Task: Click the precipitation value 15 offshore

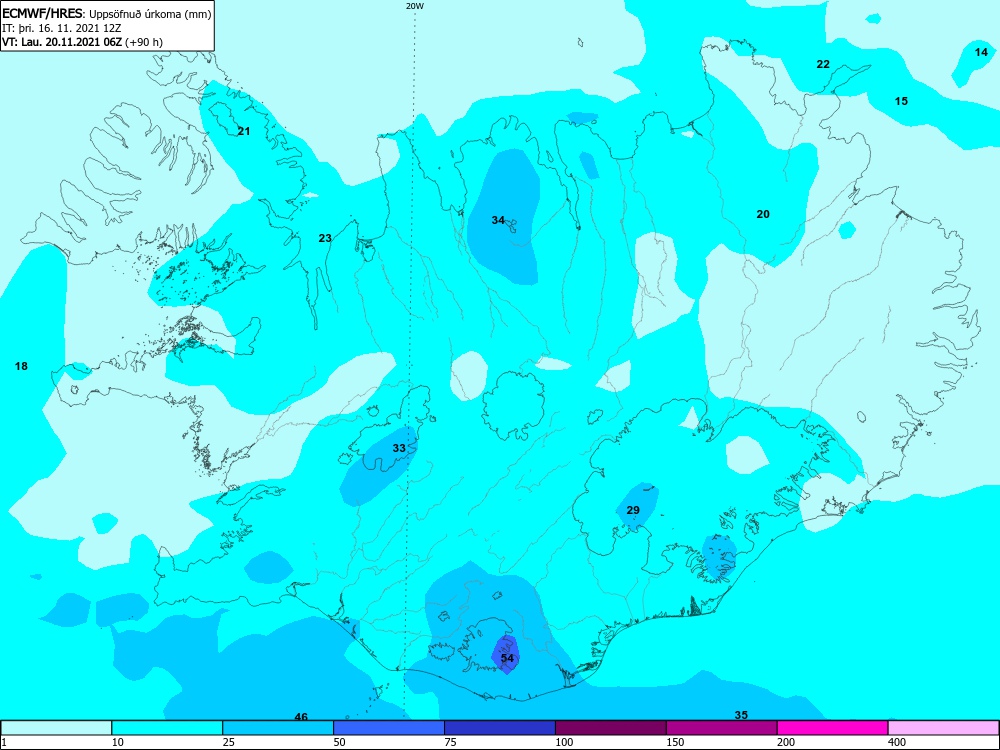Action: point(901,101)
